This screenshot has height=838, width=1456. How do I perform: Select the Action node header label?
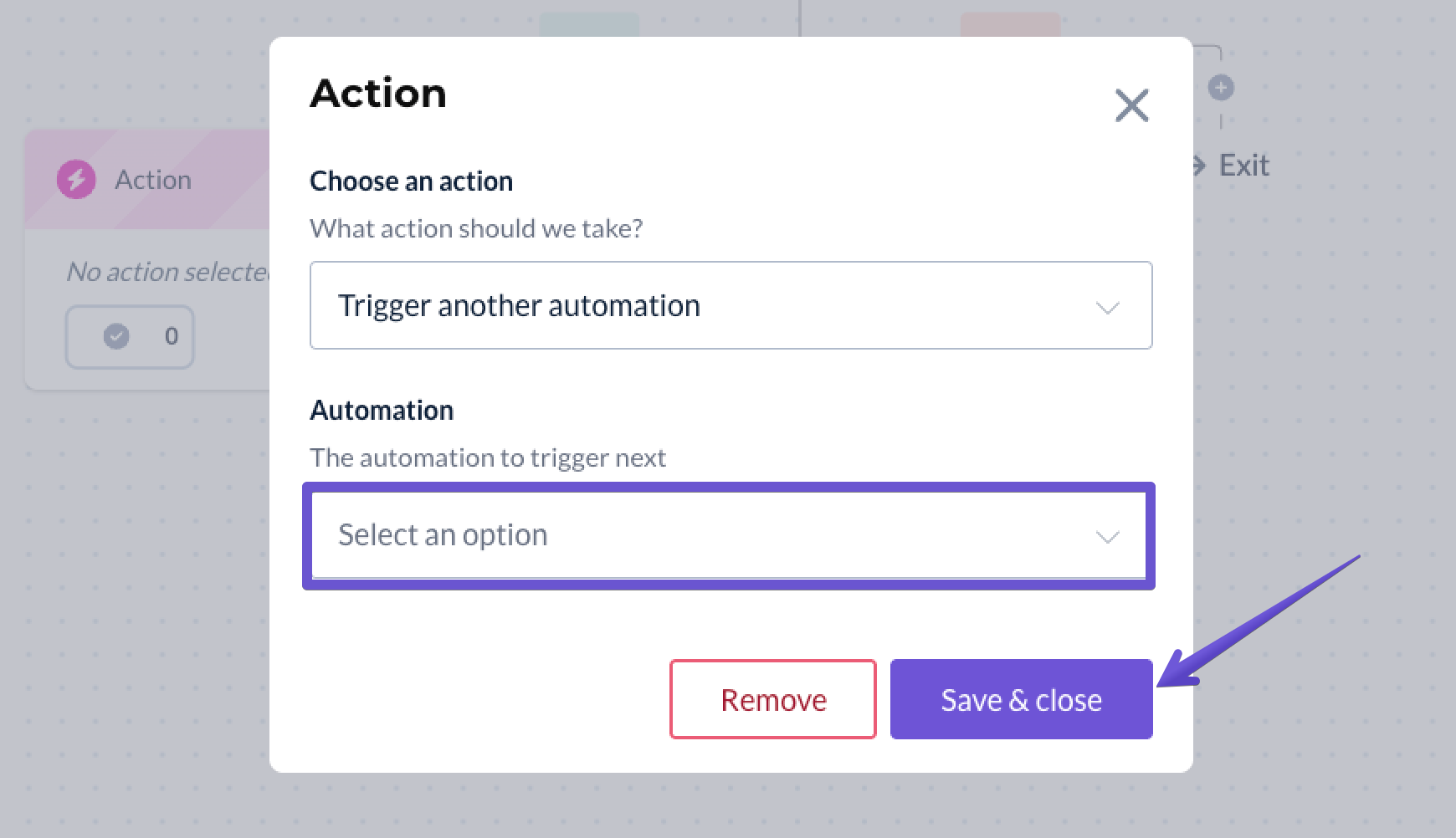(153, 180)
